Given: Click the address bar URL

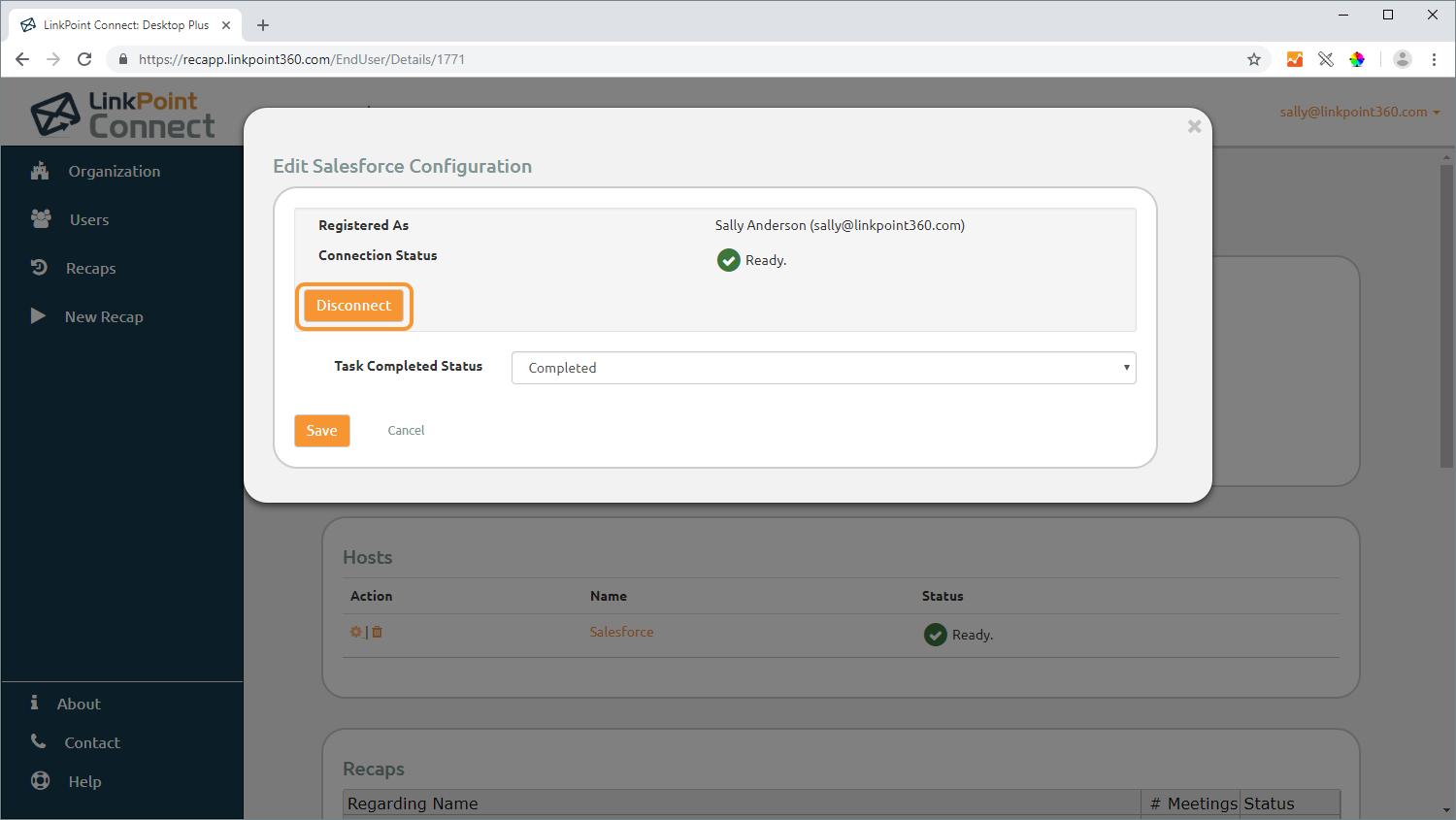Looking at the screenshot, I should (302, 59).
